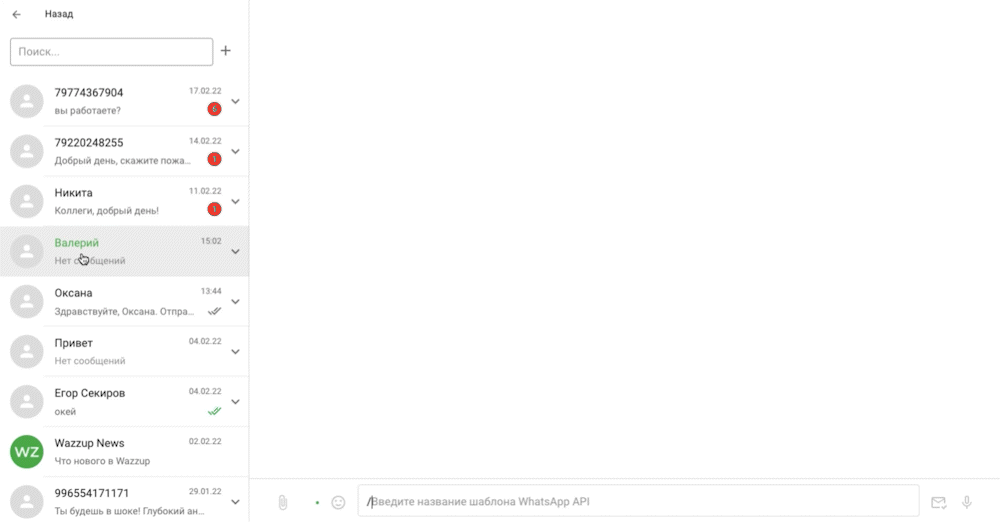Record a voice message with microphone
This screenshot has width=1000, height=522.
point(967,503)
